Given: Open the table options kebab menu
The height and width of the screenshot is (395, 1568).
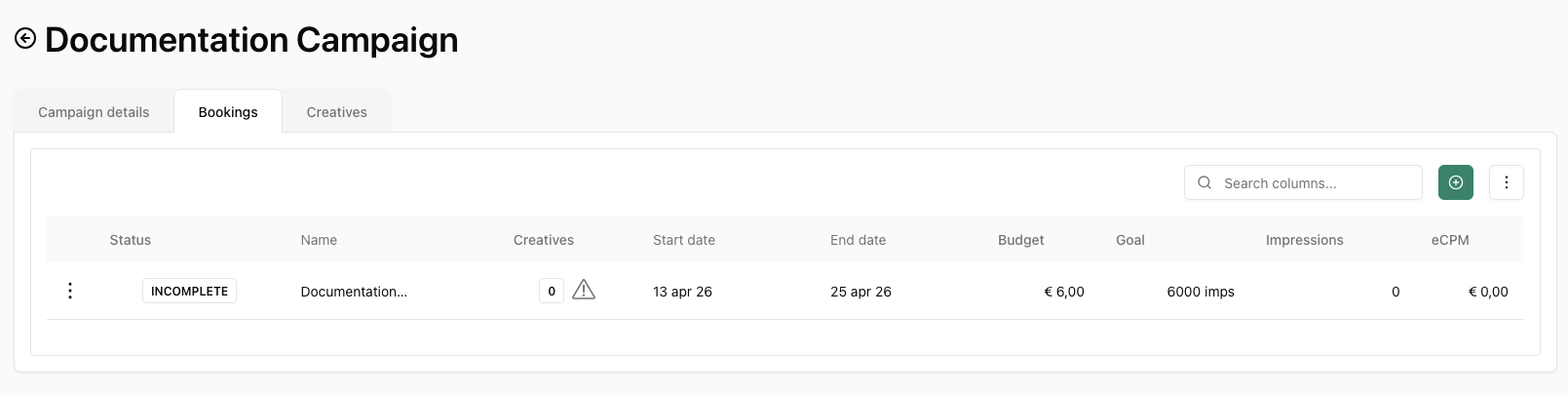Looking at the screenshot, I should coord(1506,182).
